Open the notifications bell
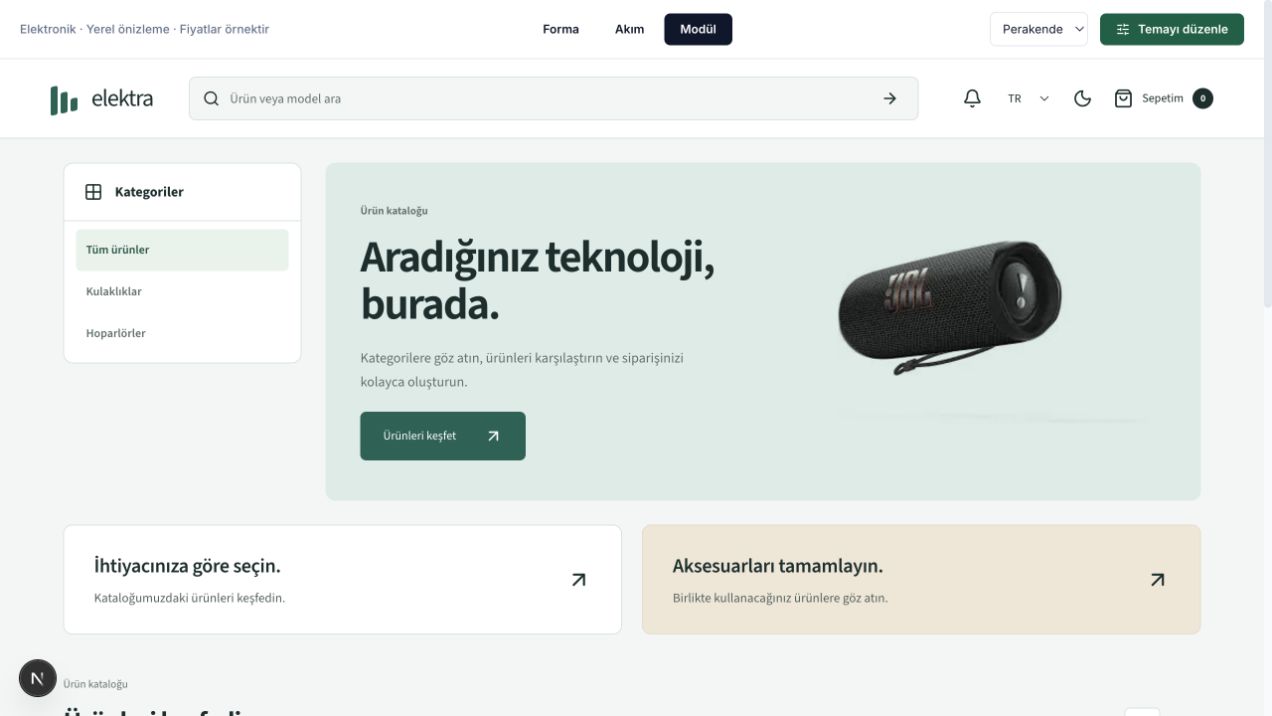The width and height of the screenshot is (1272, 716). [x=972, y=98]
